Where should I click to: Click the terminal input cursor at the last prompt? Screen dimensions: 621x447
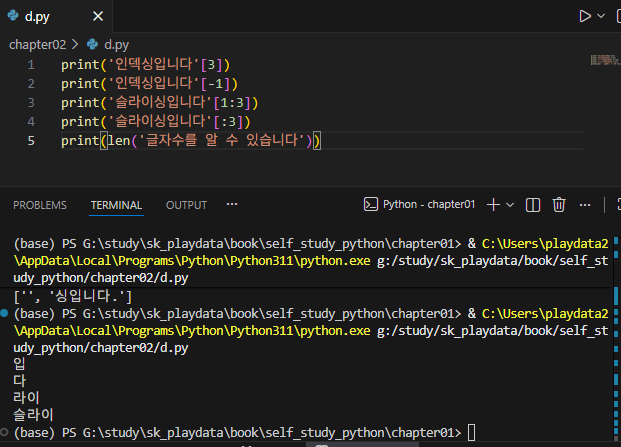(471, 432)
